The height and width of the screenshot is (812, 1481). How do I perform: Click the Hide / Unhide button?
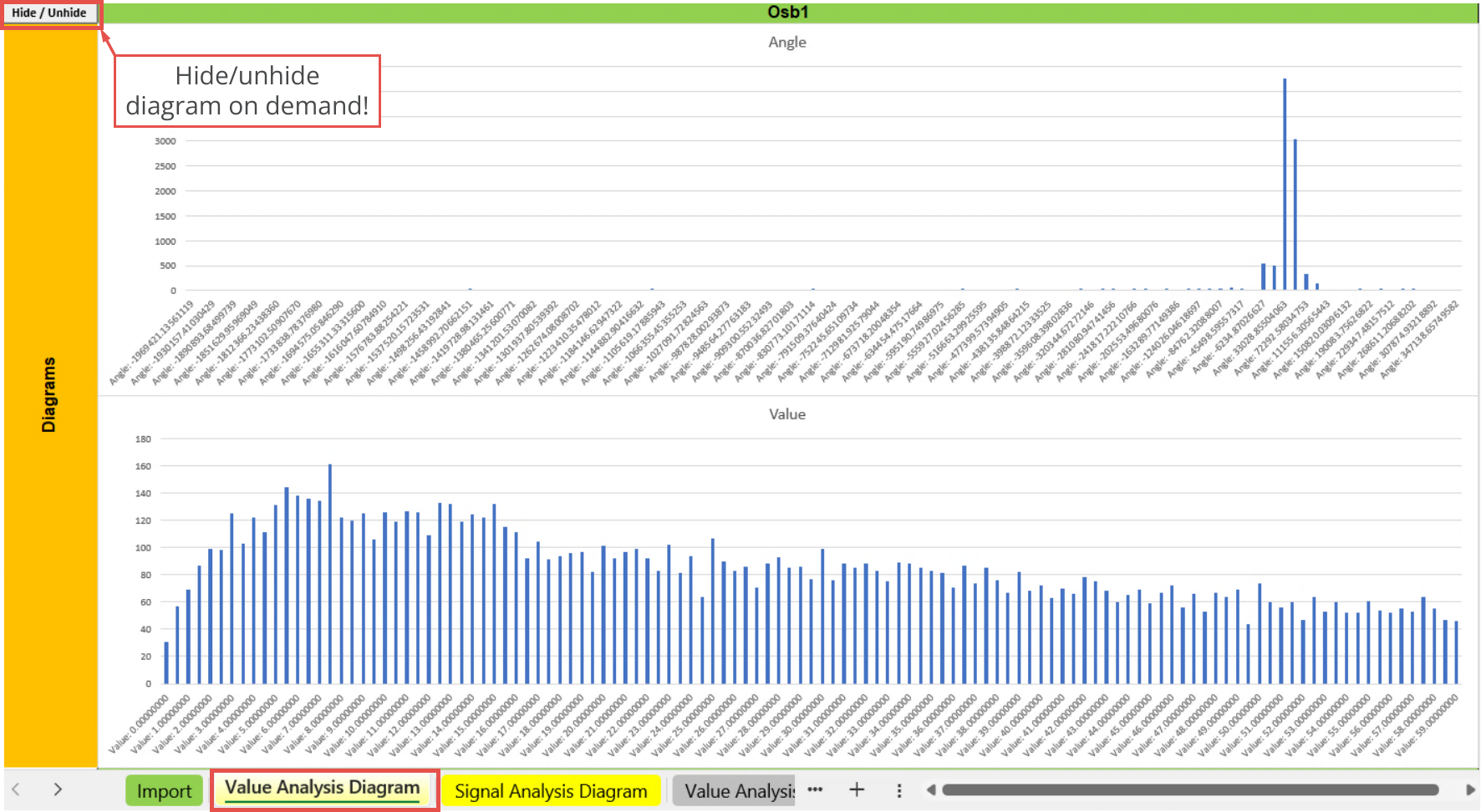pyautogui.click(x=50, y=13)
